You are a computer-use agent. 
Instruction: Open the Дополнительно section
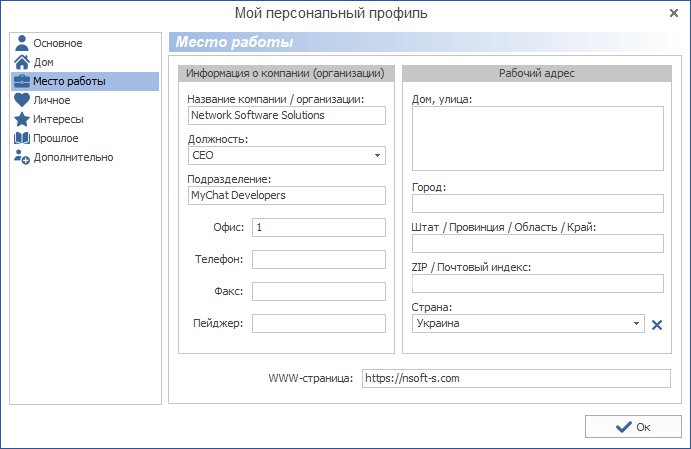(x=72, y=157)
